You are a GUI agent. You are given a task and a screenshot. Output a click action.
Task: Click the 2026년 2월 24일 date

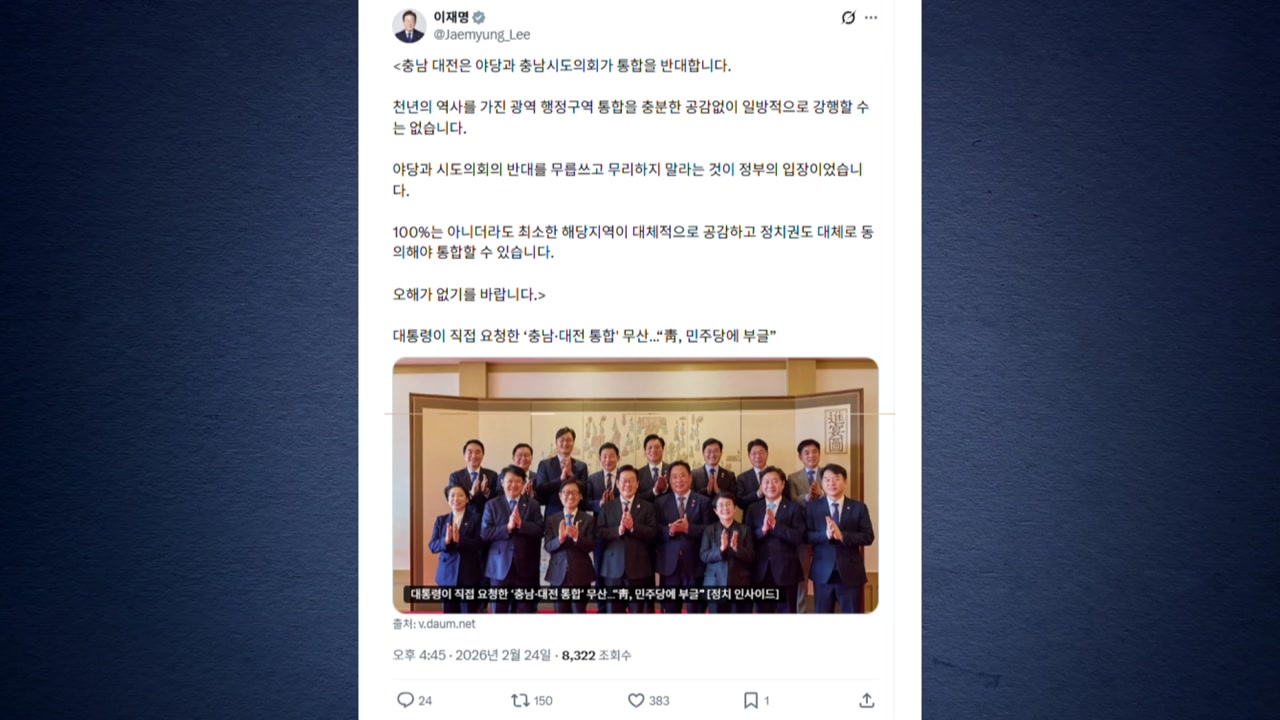pyautogui.click(x=503, y=655)
